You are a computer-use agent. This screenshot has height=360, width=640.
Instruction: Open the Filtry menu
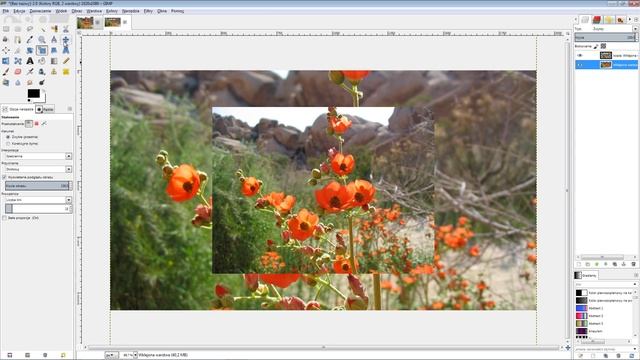[148, 11]
